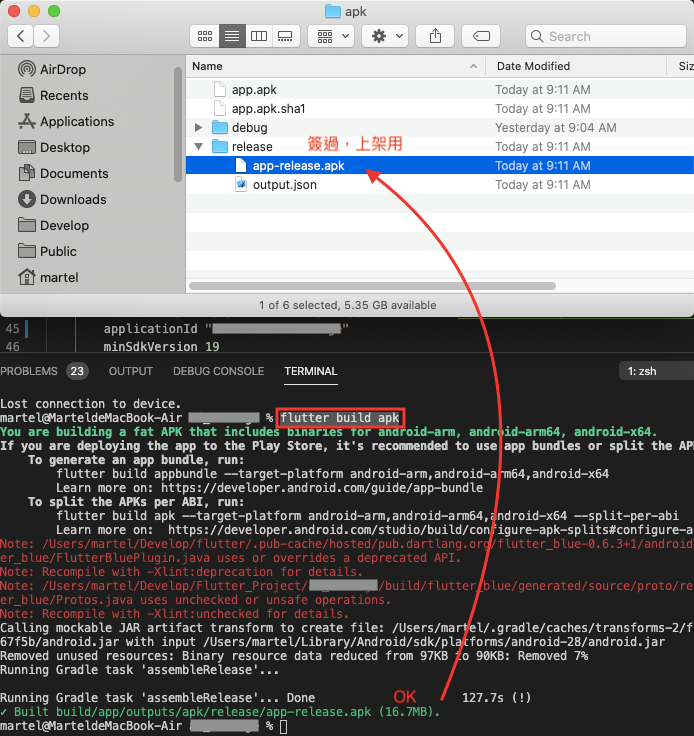Open the developer.android.com/guide/app-bundle link
Image resolution: width=694 pixels, height=736 pixels.
tap(322, 488)
